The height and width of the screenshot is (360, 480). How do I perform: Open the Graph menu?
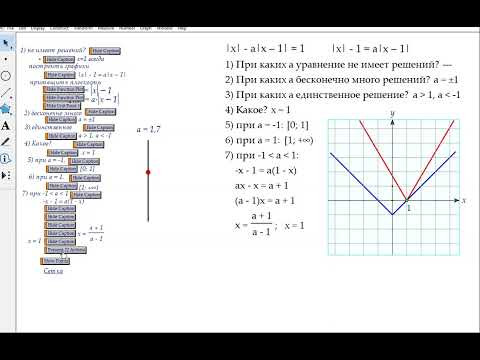tap(146, 29)
